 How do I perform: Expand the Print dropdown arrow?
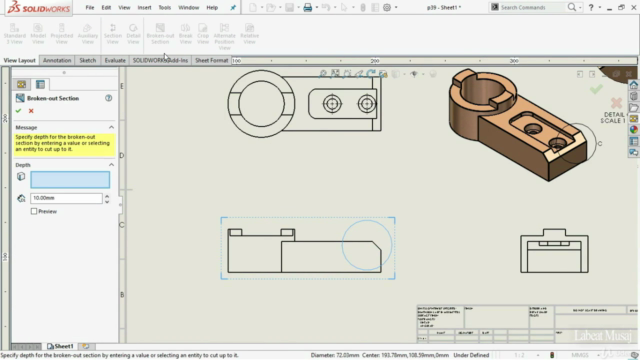317,7
